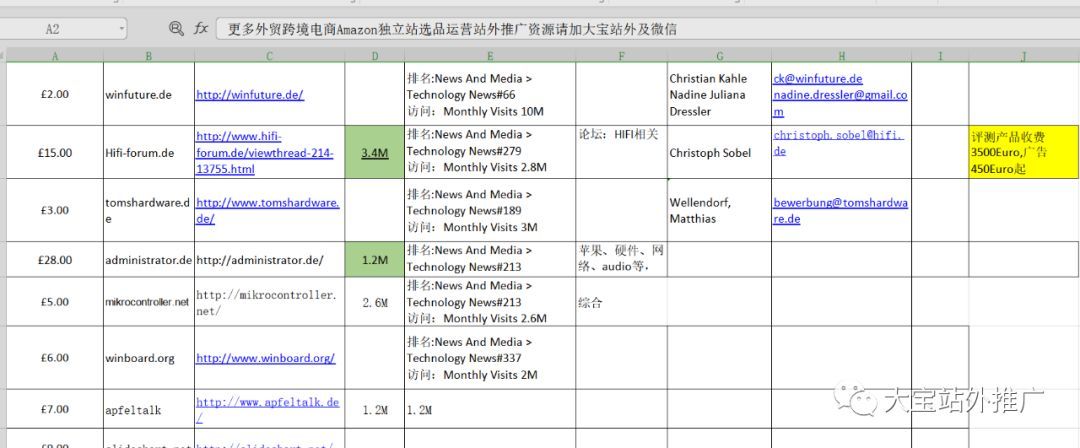
Task: Click the ck@winfuture.de email link
Action: (x=818, y=79)
